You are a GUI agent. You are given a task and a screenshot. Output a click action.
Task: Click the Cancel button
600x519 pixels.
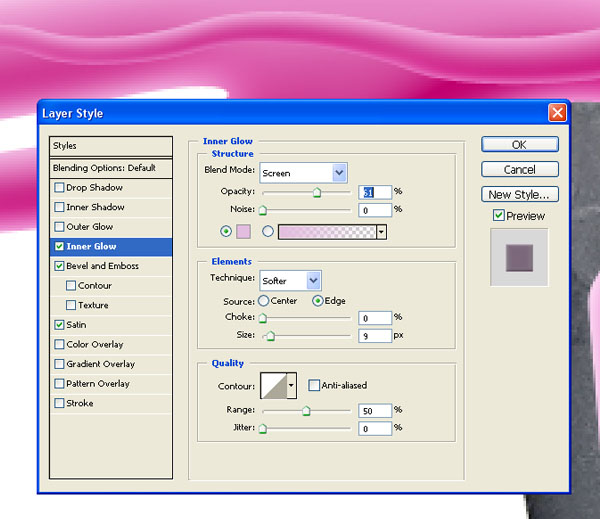point(520,169)
